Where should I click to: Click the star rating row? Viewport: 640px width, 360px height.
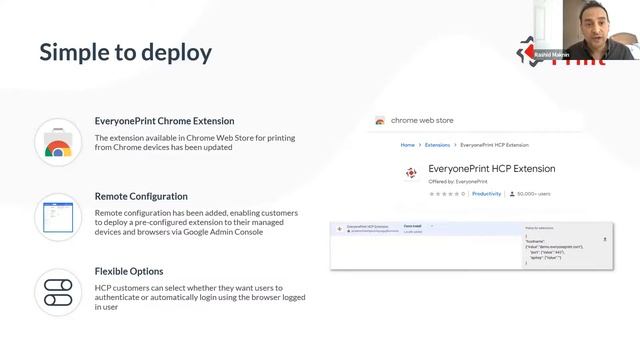tap(447, 194)
